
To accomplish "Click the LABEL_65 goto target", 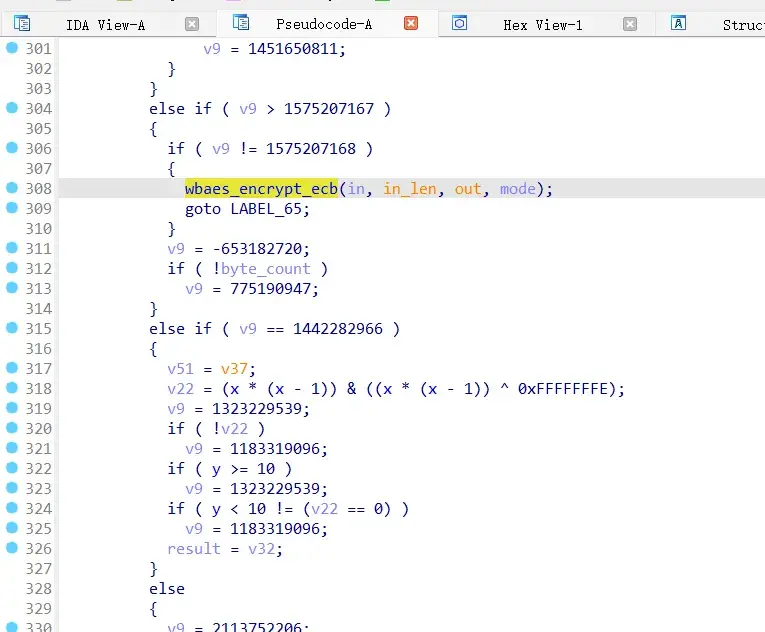I will point(266,209).
